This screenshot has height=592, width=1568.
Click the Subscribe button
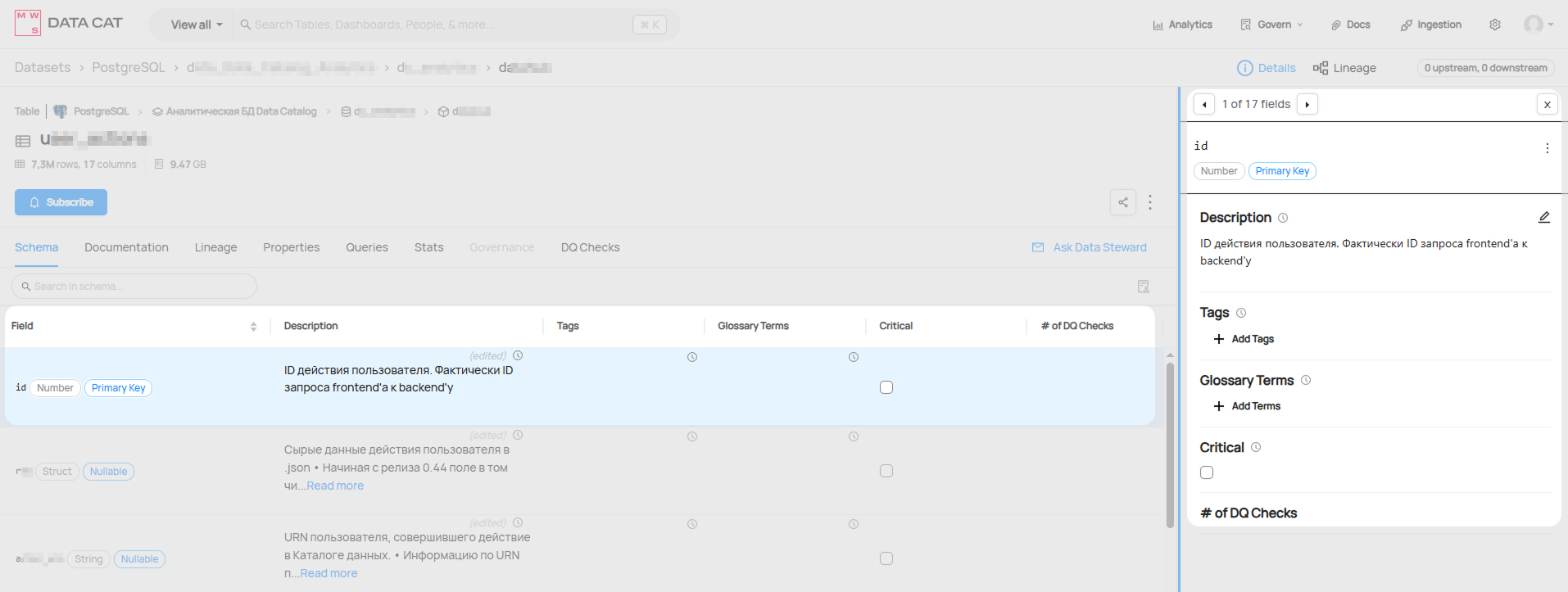pyautogui.click(x=61, y=202)
